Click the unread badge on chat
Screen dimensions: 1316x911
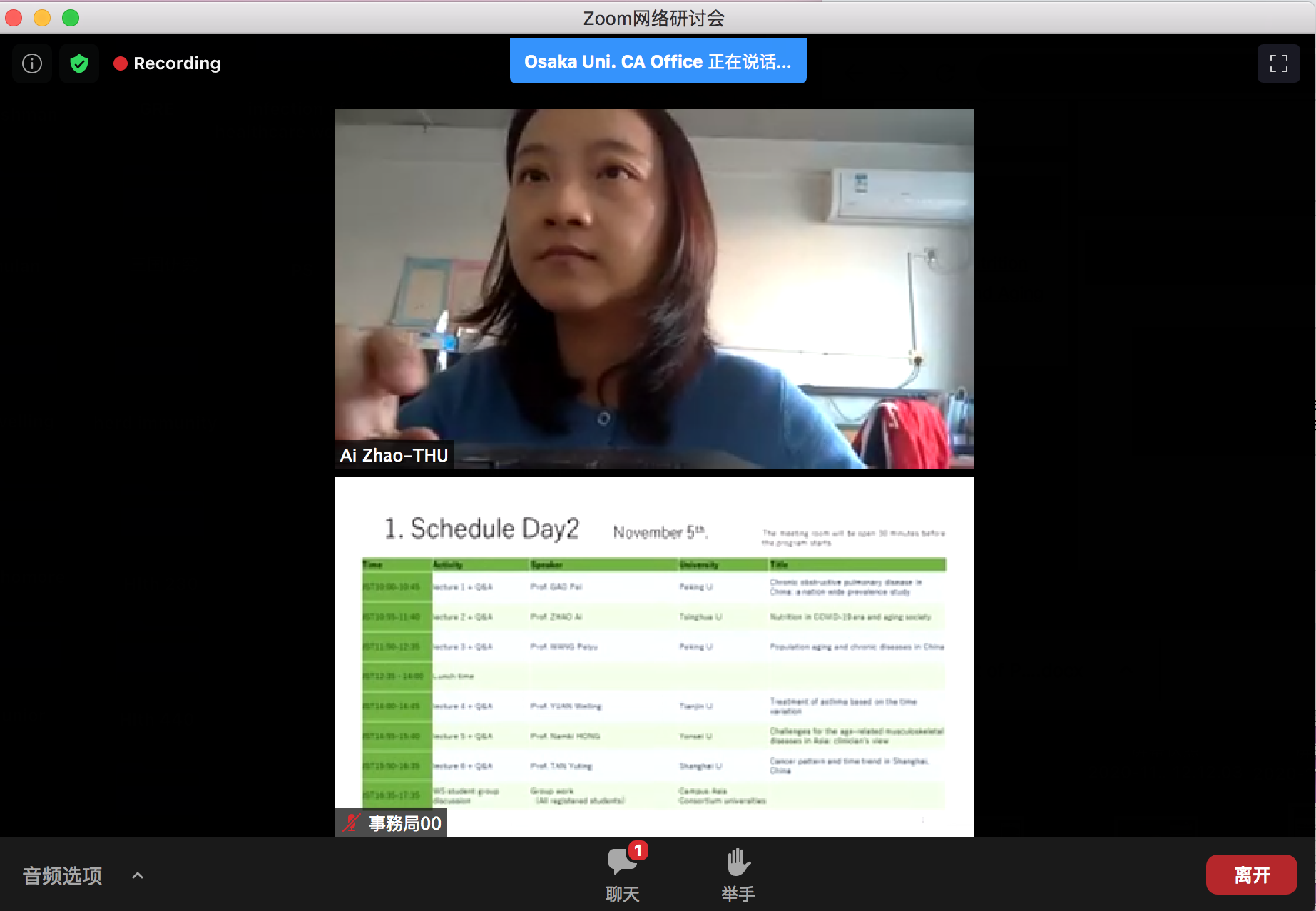[638, 850]
